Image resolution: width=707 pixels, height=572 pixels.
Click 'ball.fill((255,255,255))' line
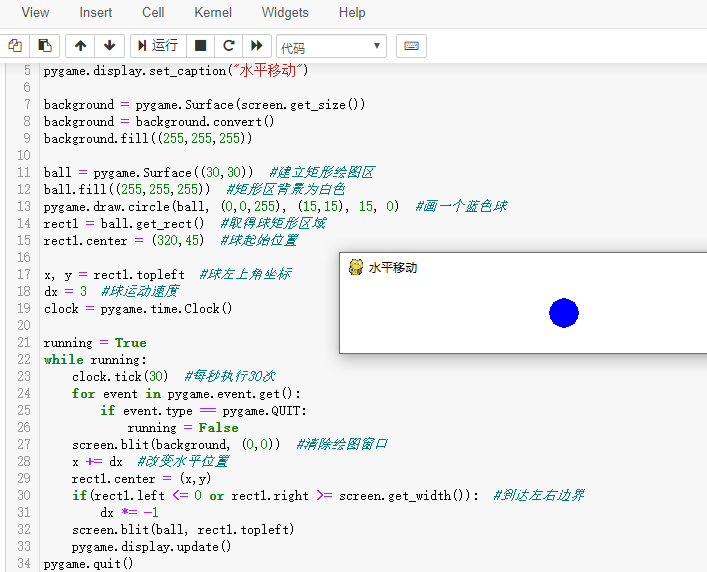point(127,189)
